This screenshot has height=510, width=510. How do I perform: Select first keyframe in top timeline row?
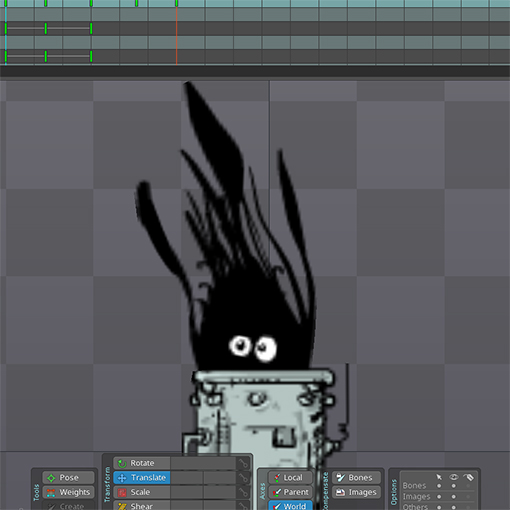[x=6, y=3]
